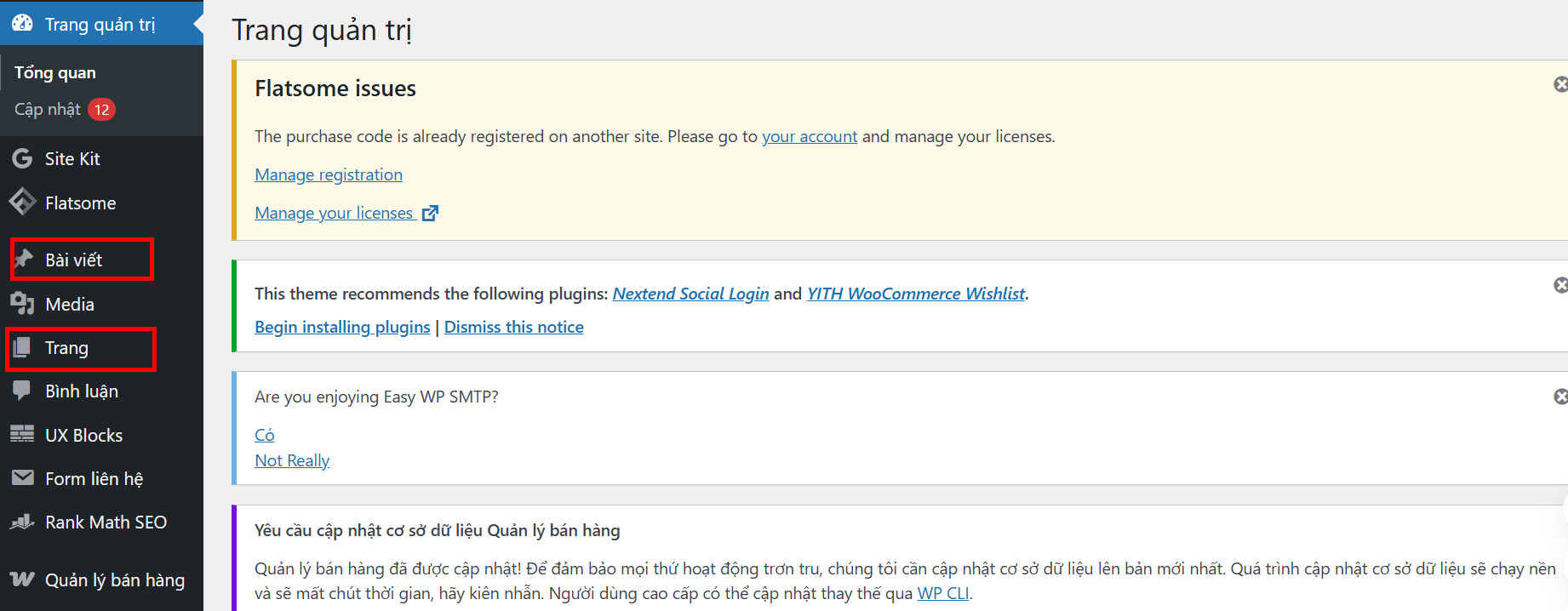Open Trang quản trị dashboard menu
The height and width of the screenshot is (611, 1568).
(x=100, y=24)
